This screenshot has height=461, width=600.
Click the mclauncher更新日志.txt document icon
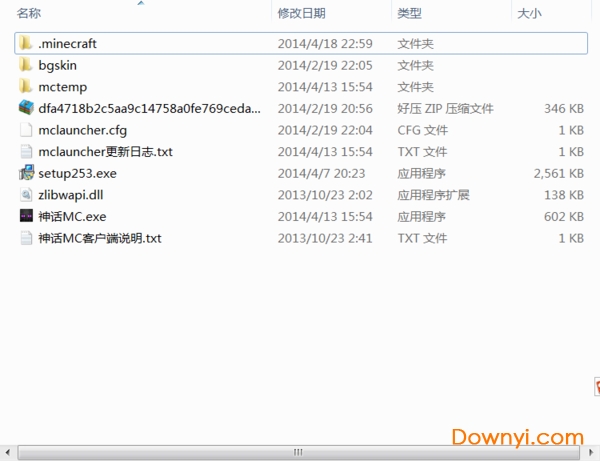pyautogui.click(x=26, y=152)
